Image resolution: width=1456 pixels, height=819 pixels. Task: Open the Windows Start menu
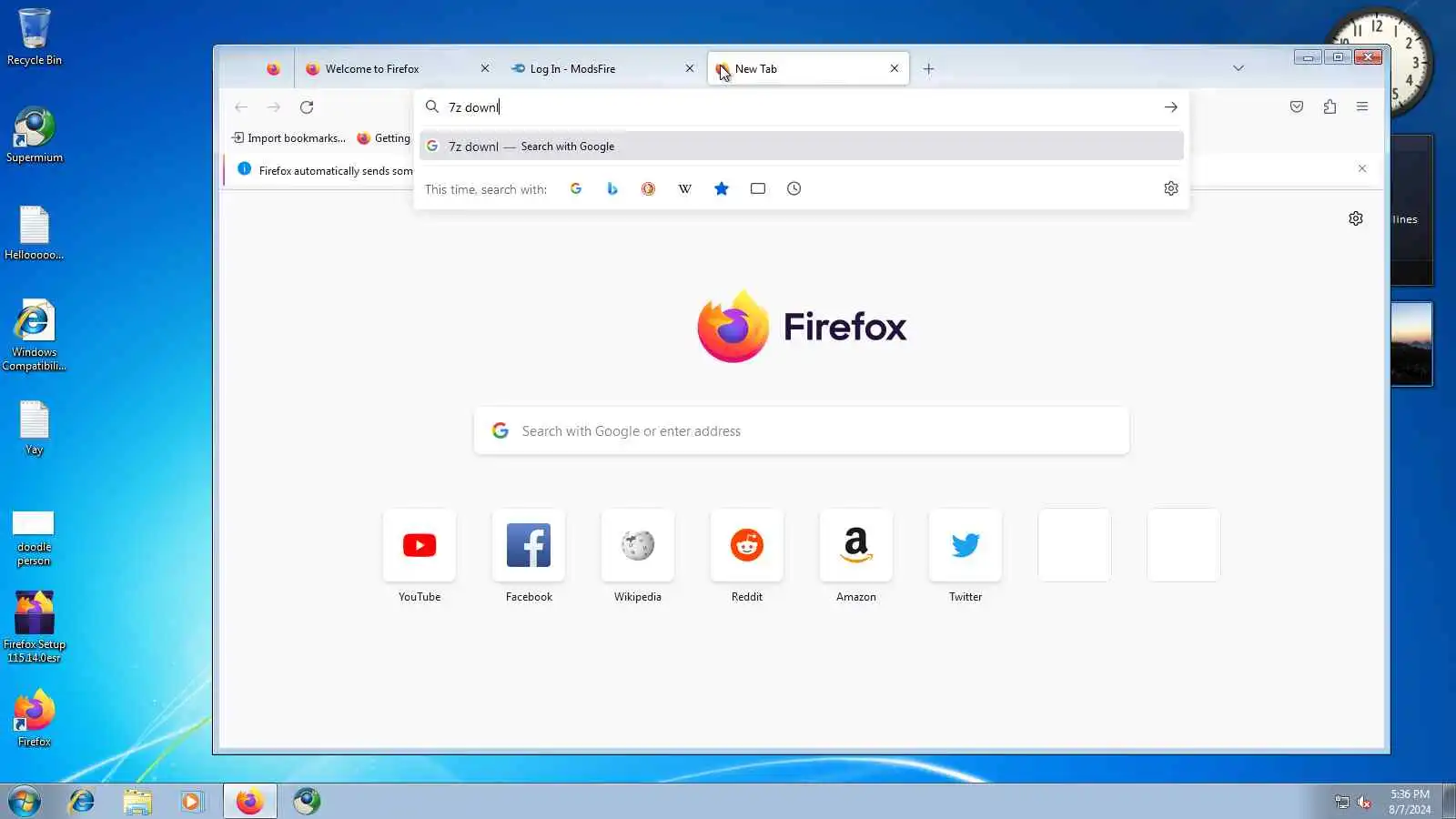pyautogui.click(x=25, y=802)
